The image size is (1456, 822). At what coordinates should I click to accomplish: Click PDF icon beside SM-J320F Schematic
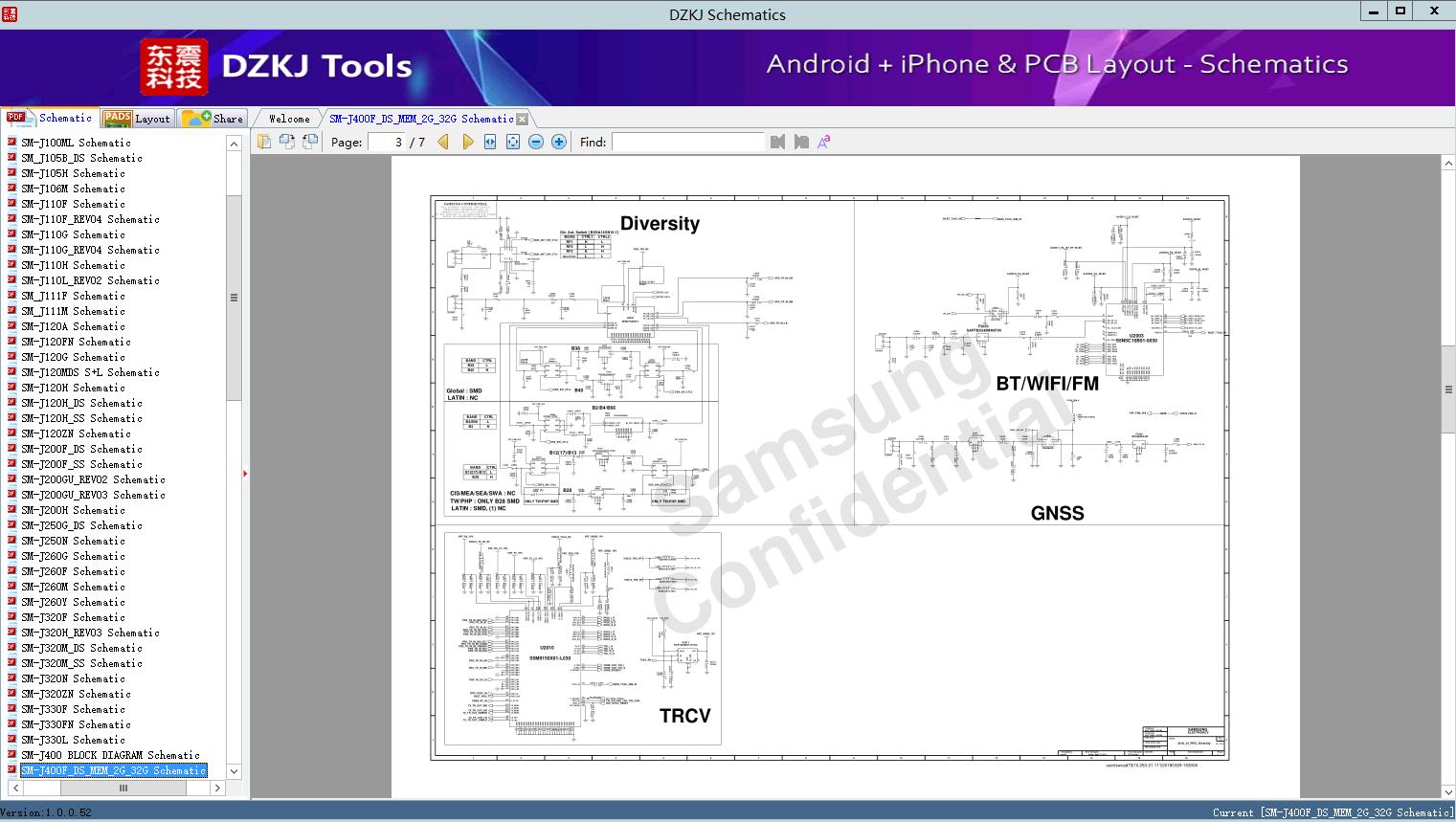pyautogui.click(x=11, y=617)
